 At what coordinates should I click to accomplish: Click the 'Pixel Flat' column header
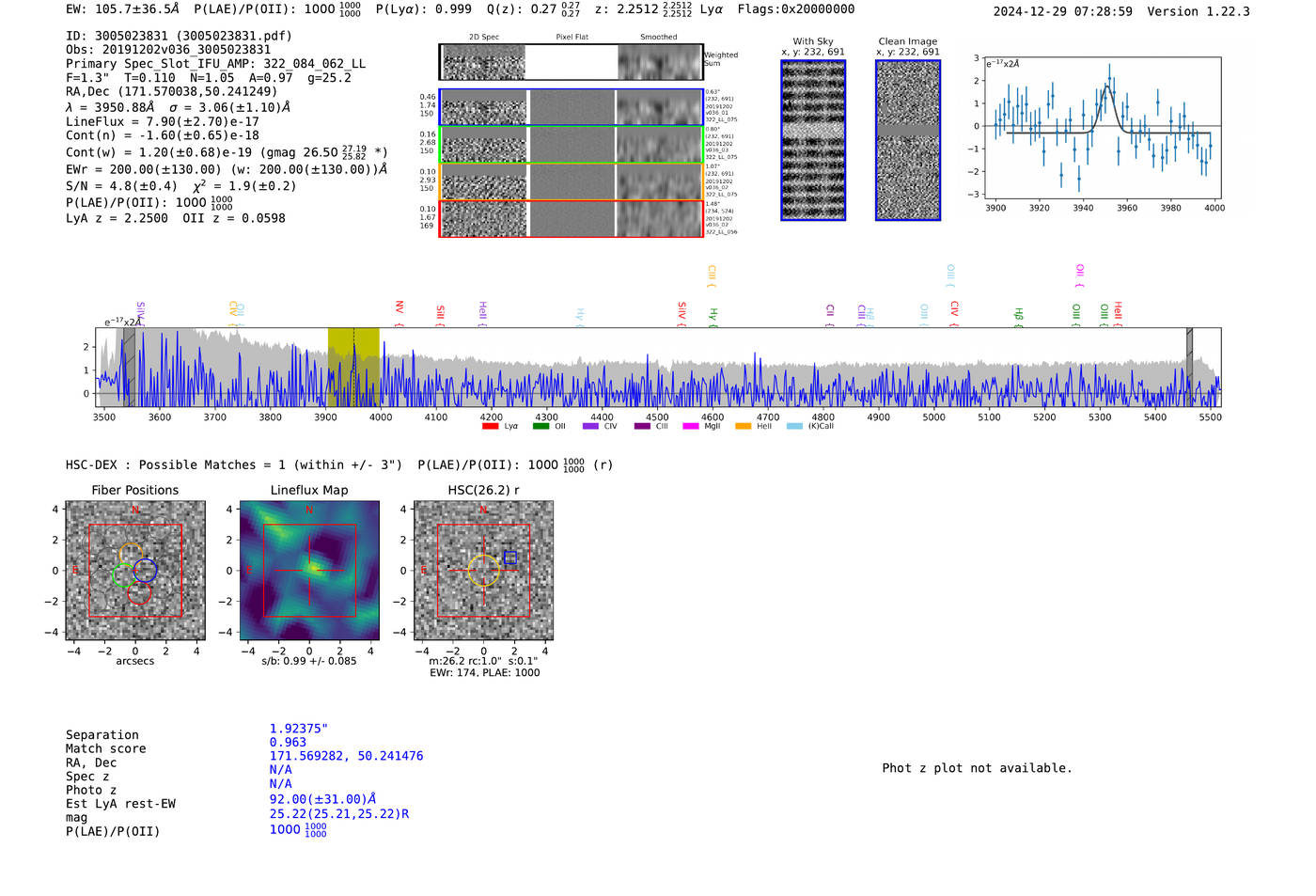[572, 38]
